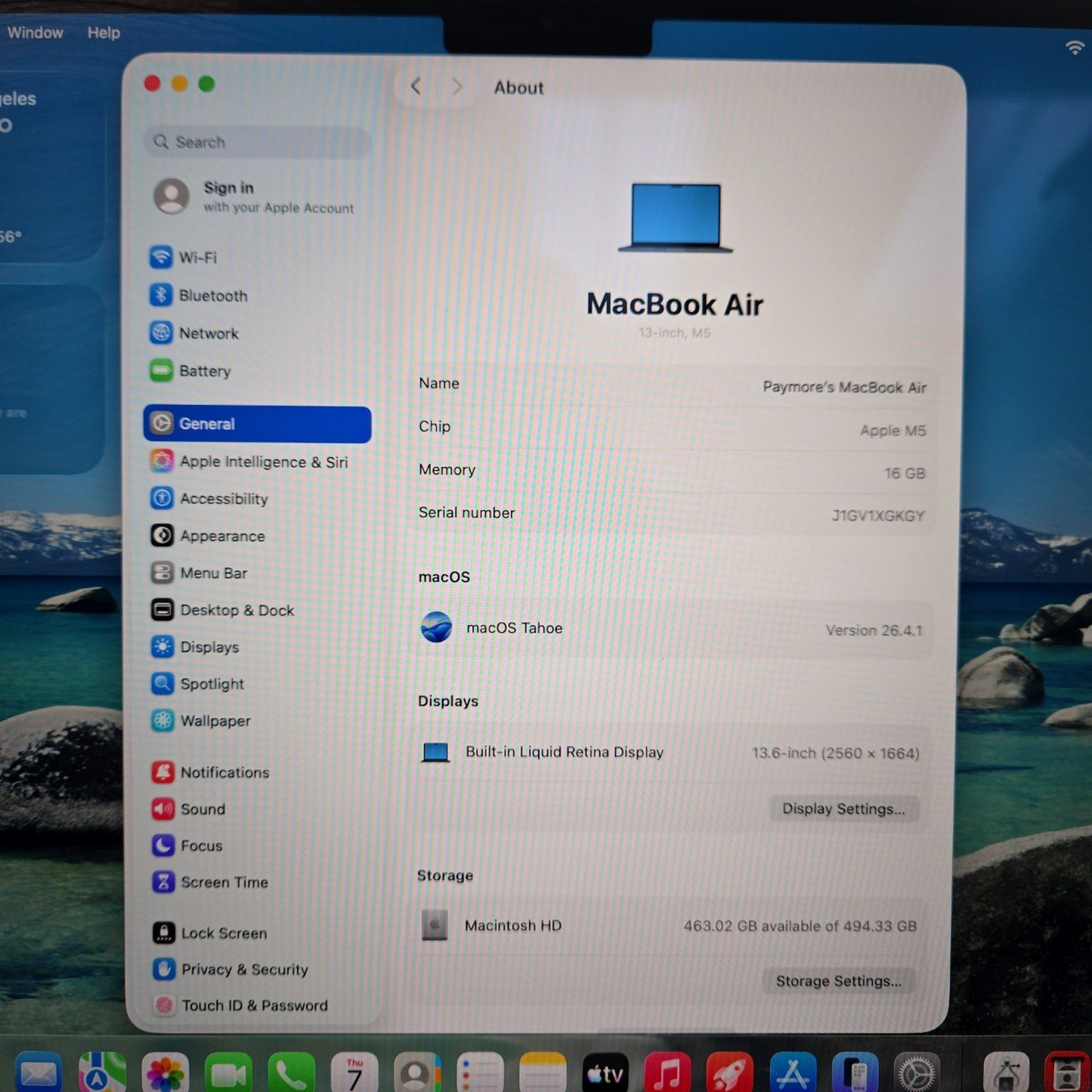Viewport: 1092px width, 1092px height.
Task: Select Wallpaper in the sidebar
Action: [x=201, y=721]
